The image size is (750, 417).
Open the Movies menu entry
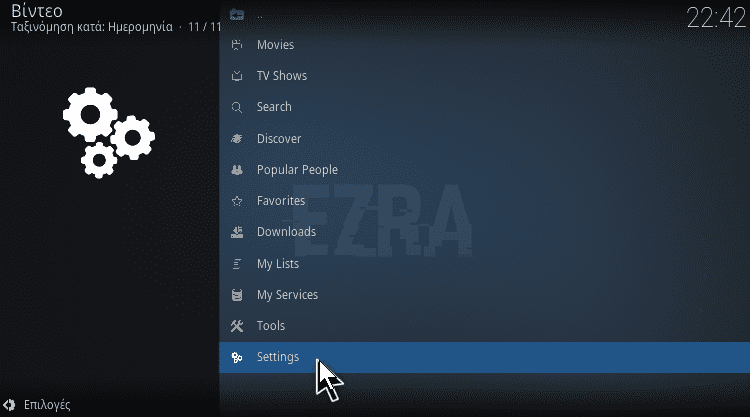coord(485,45)
